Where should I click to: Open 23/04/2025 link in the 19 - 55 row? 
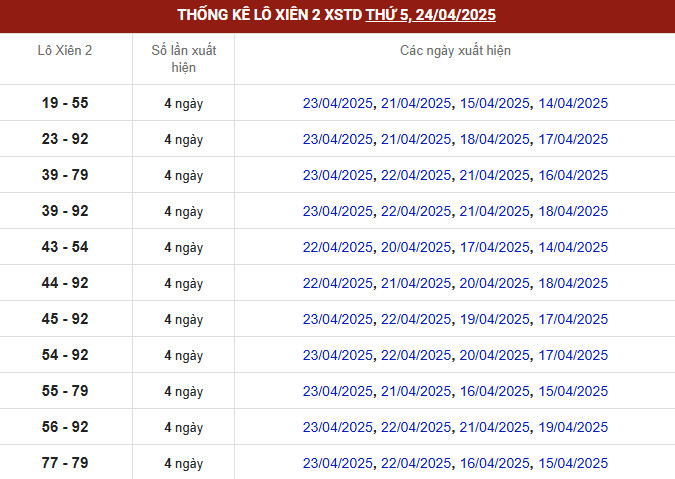pyautogui.click(x=338, y=103)
